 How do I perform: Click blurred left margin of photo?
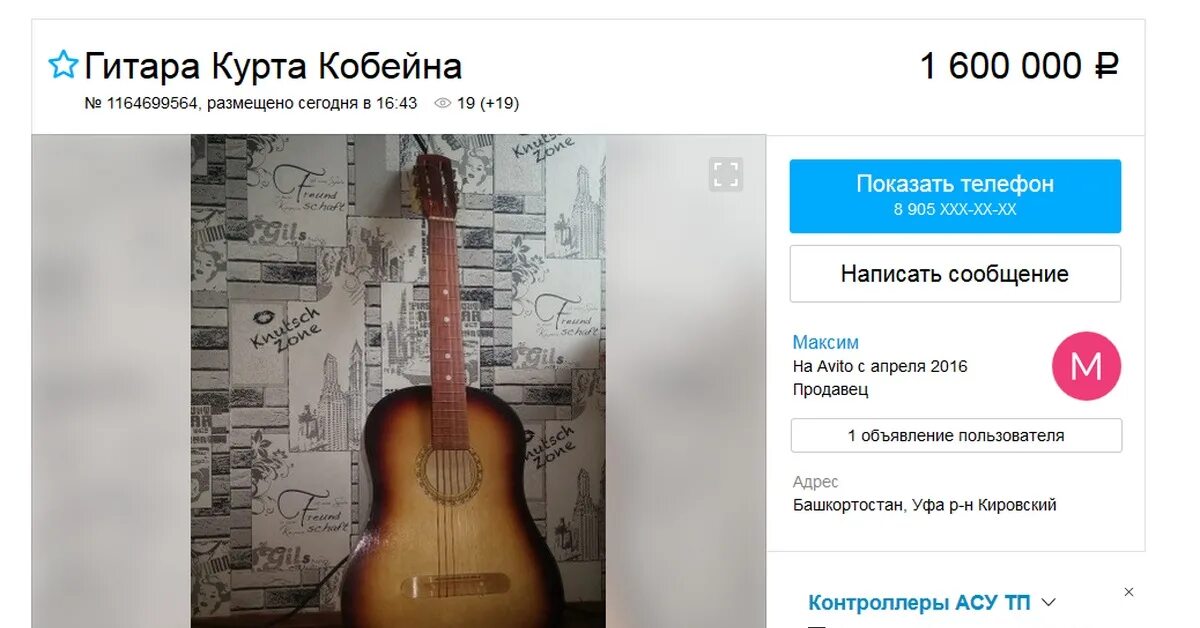[x=111, y=381]
